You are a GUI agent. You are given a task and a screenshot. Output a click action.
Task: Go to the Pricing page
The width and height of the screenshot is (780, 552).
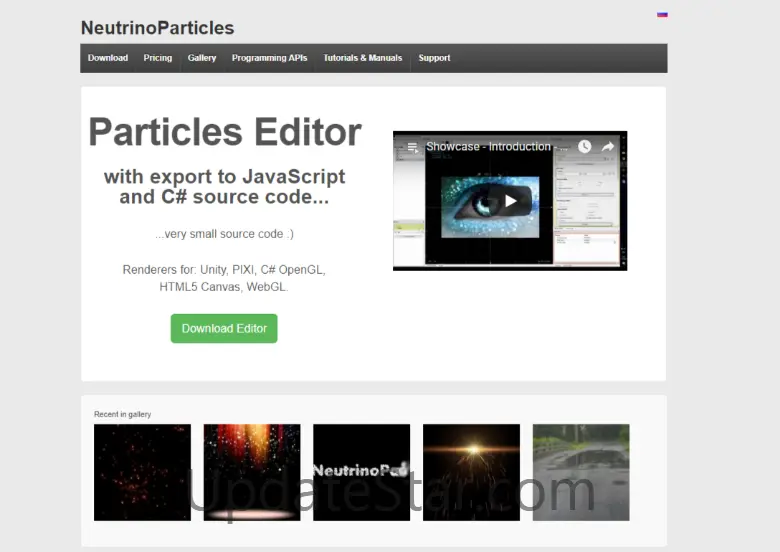[x=158, y=58]
